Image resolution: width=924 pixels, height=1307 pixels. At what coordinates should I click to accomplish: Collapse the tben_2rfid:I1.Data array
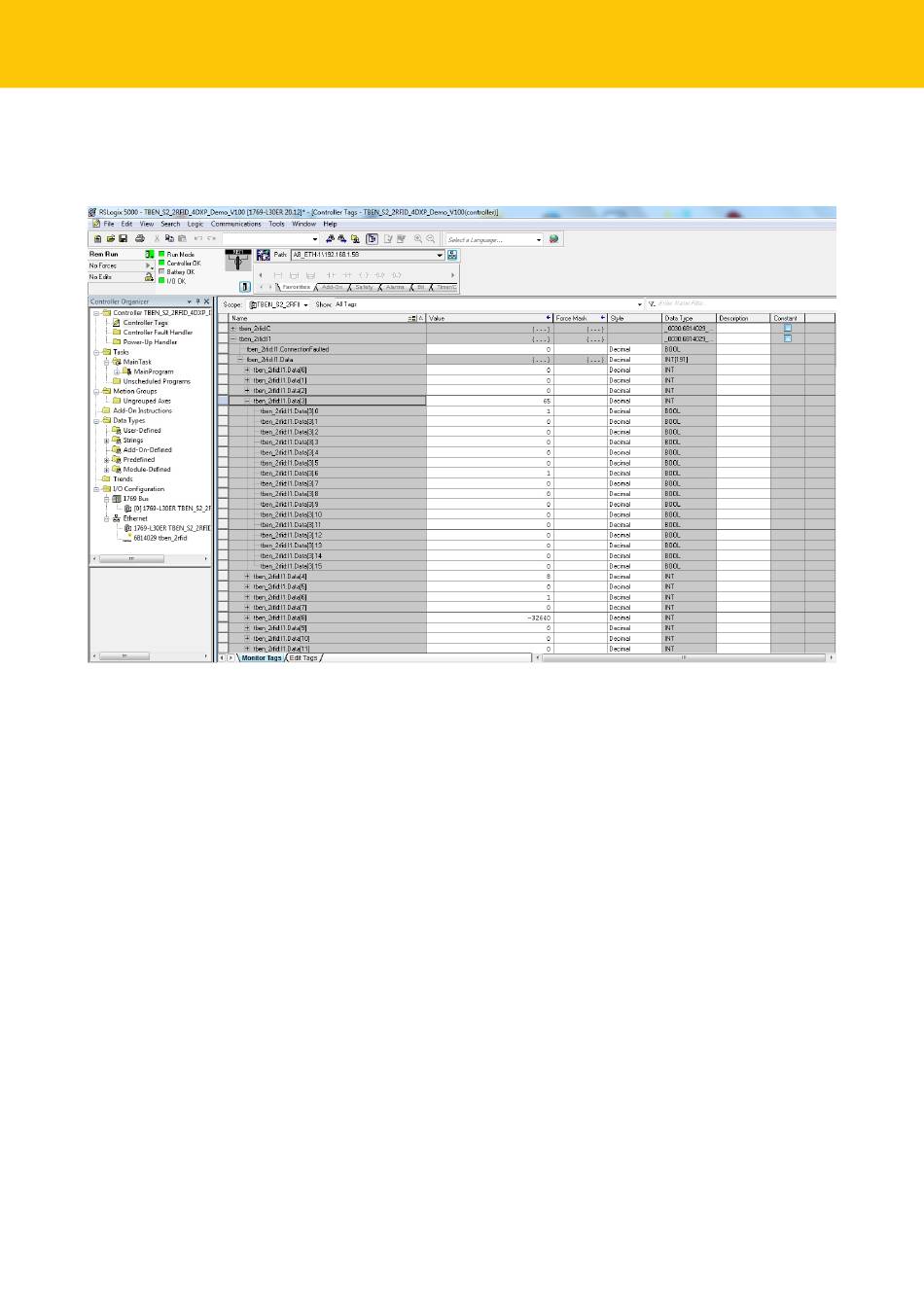coord(240,359)
